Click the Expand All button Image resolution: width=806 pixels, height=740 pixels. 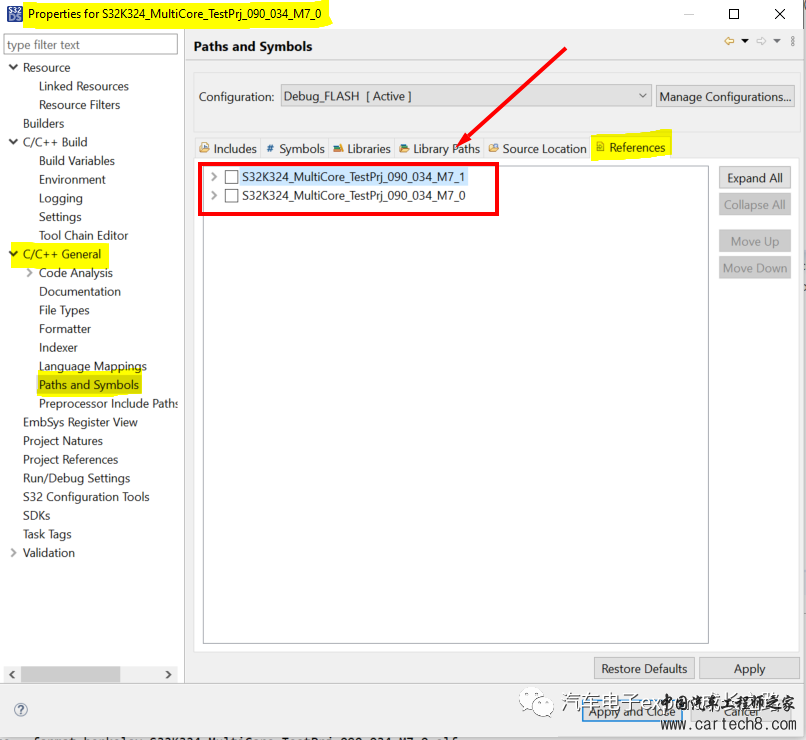tap(754, 178)
